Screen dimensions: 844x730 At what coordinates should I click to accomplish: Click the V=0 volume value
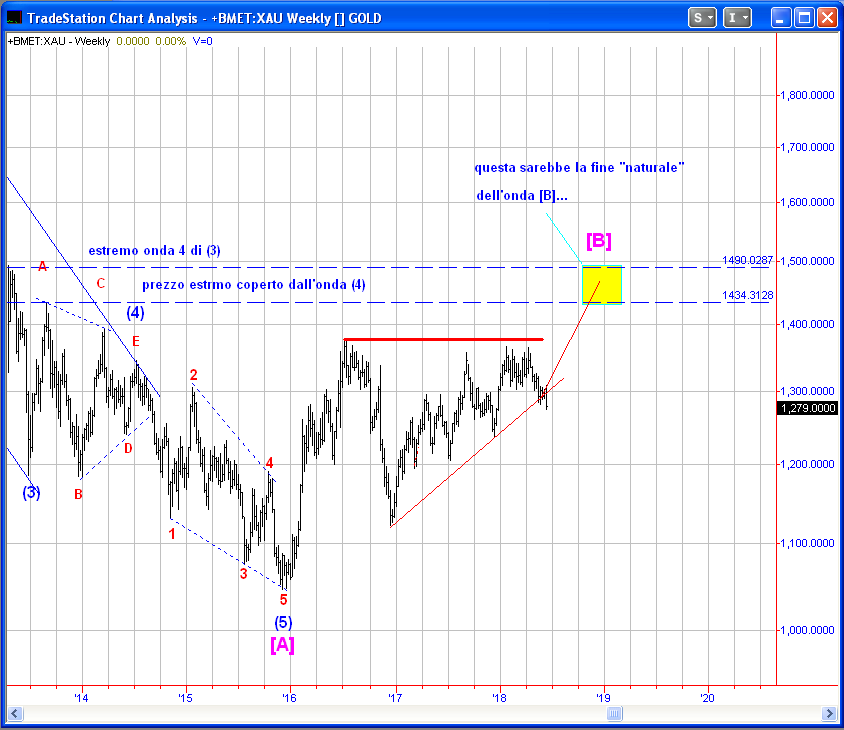[x=202, y=41]
